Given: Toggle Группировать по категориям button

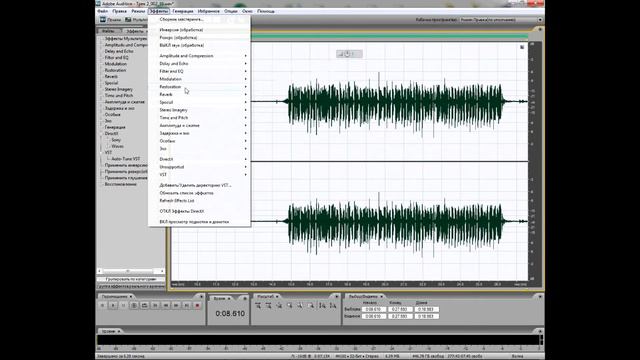Looking at the screenshot, I should [x=131, y=279].
